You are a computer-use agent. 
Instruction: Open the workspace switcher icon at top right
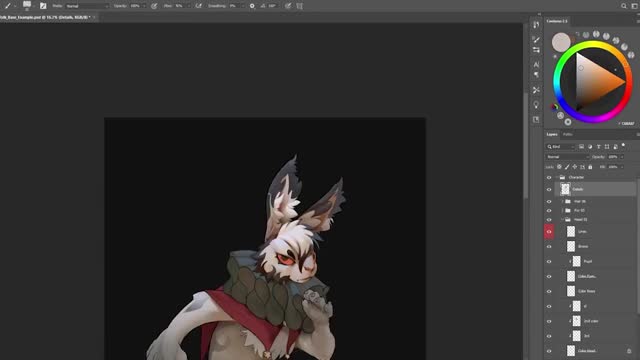(x=635, y=6)
